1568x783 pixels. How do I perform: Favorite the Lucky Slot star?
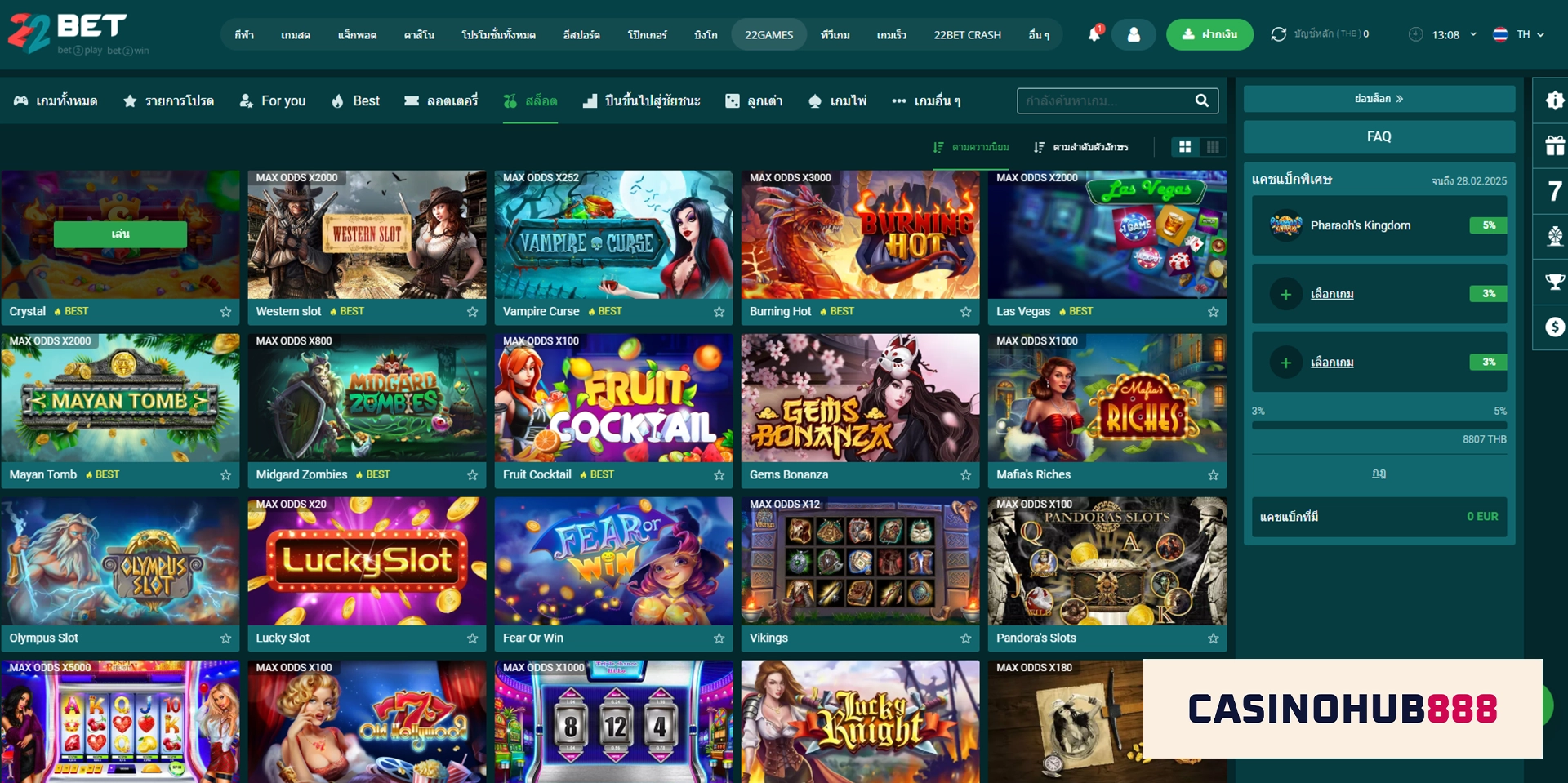click(472, 638)
